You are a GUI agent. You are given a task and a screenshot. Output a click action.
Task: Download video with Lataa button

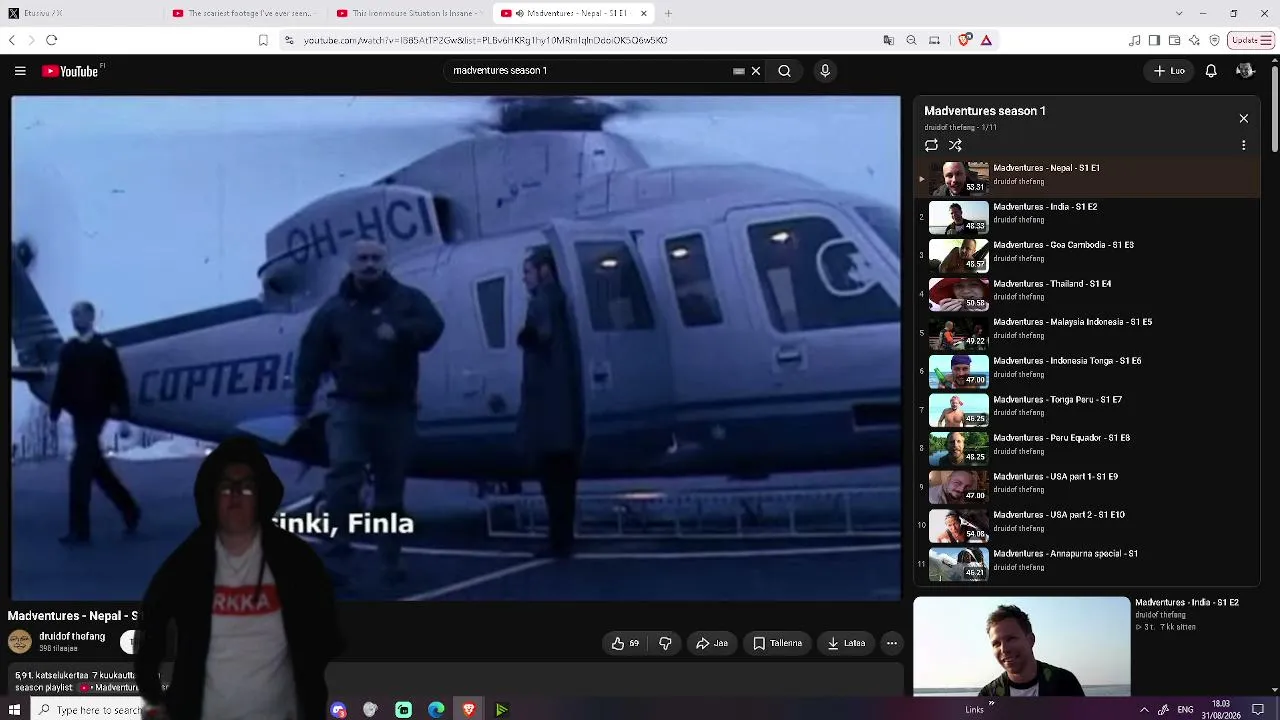pyautogui.click(x=846, y=643)
